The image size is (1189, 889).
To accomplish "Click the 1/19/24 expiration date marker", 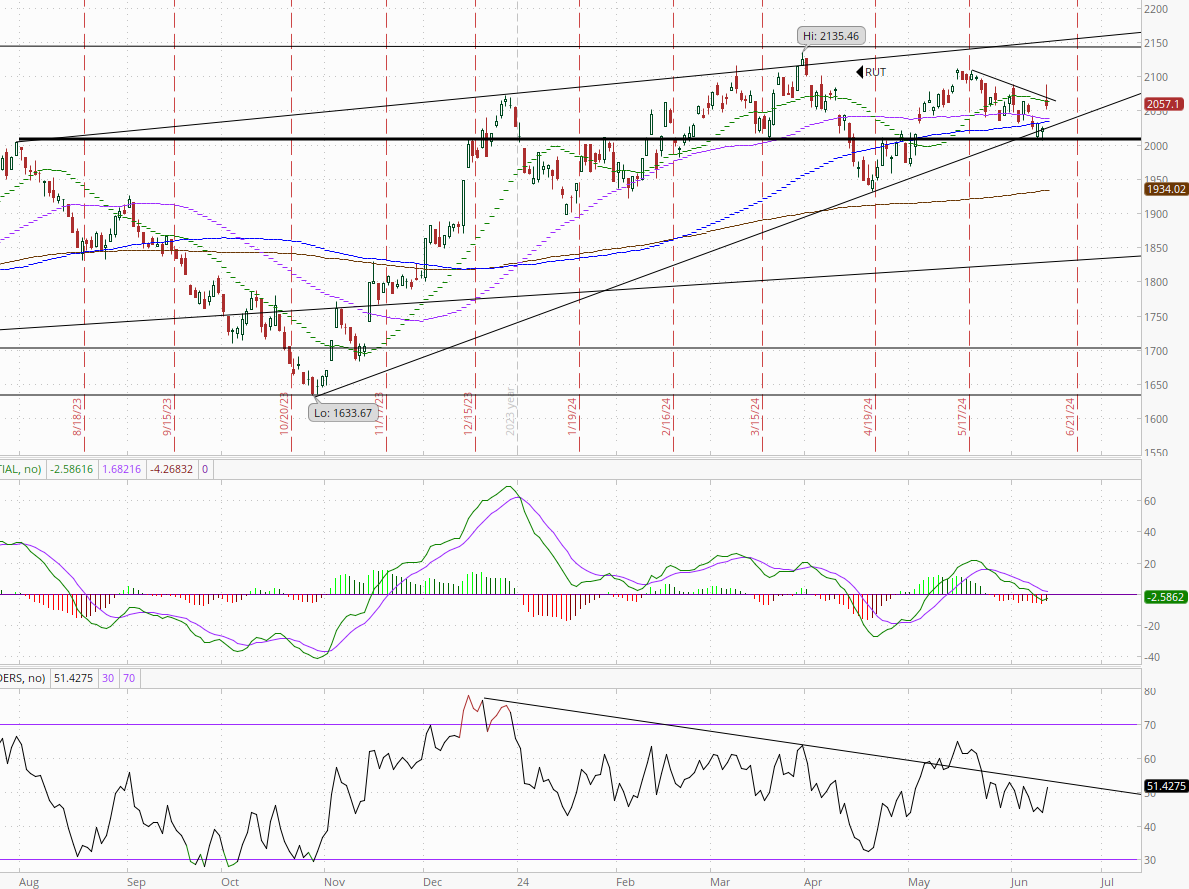I will [573, 416].
